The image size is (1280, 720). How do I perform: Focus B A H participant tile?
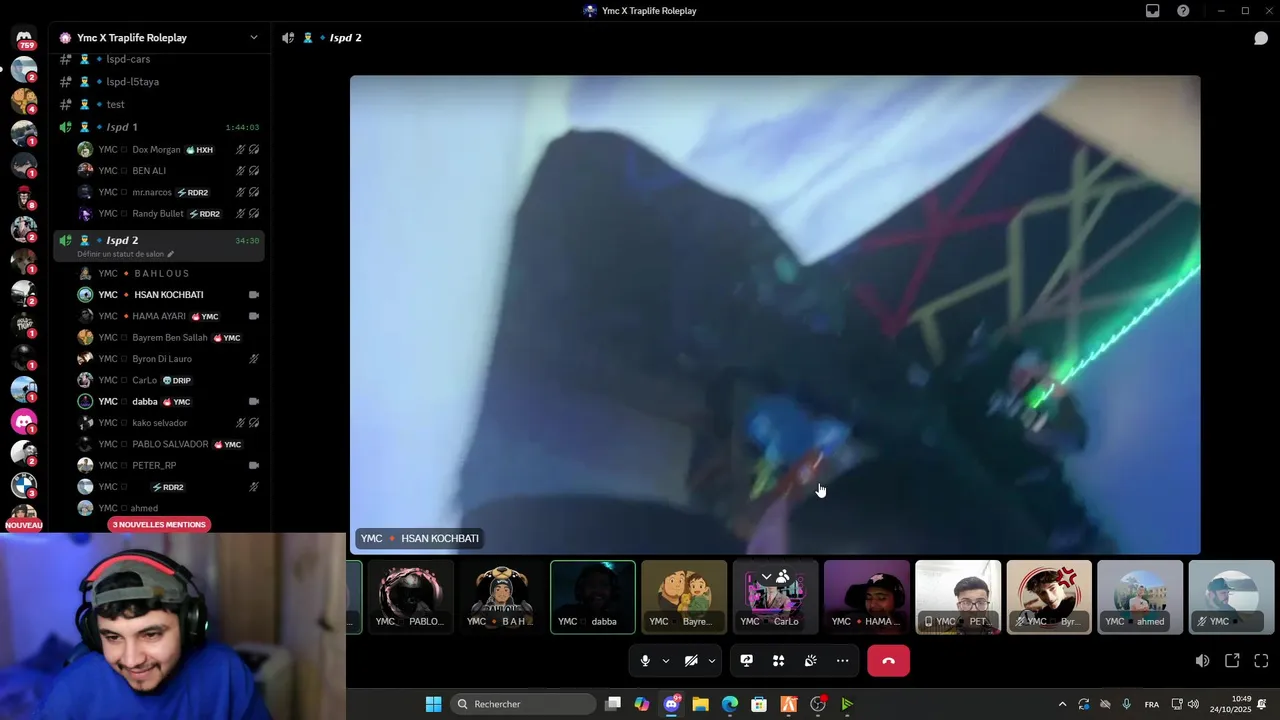(502, 597)
